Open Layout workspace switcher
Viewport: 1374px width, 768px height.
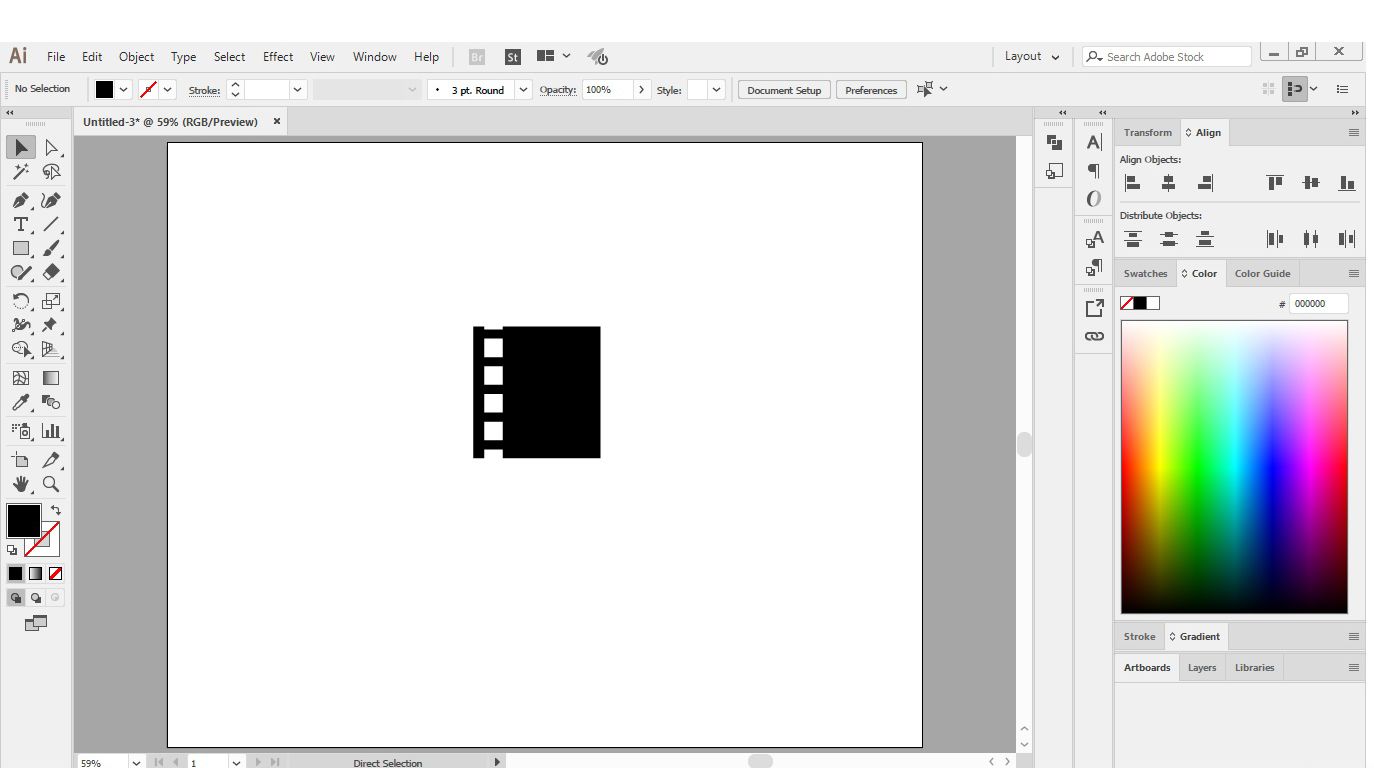click(1032, 57)
